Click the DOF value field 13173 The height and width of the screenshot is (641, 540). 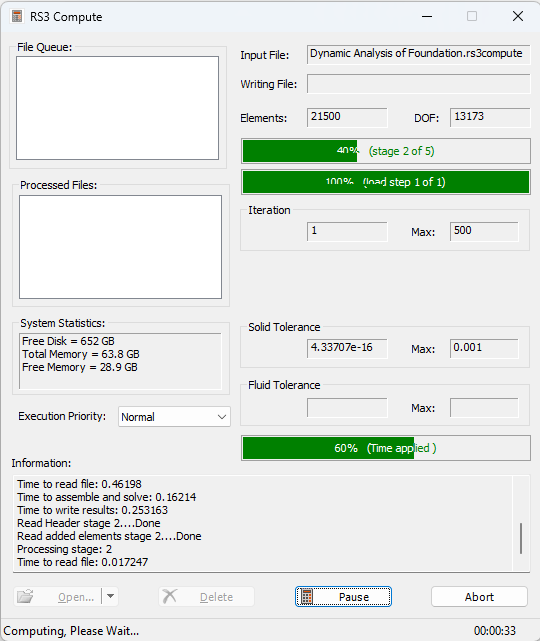pyautogui.click(x=490, y=117)
